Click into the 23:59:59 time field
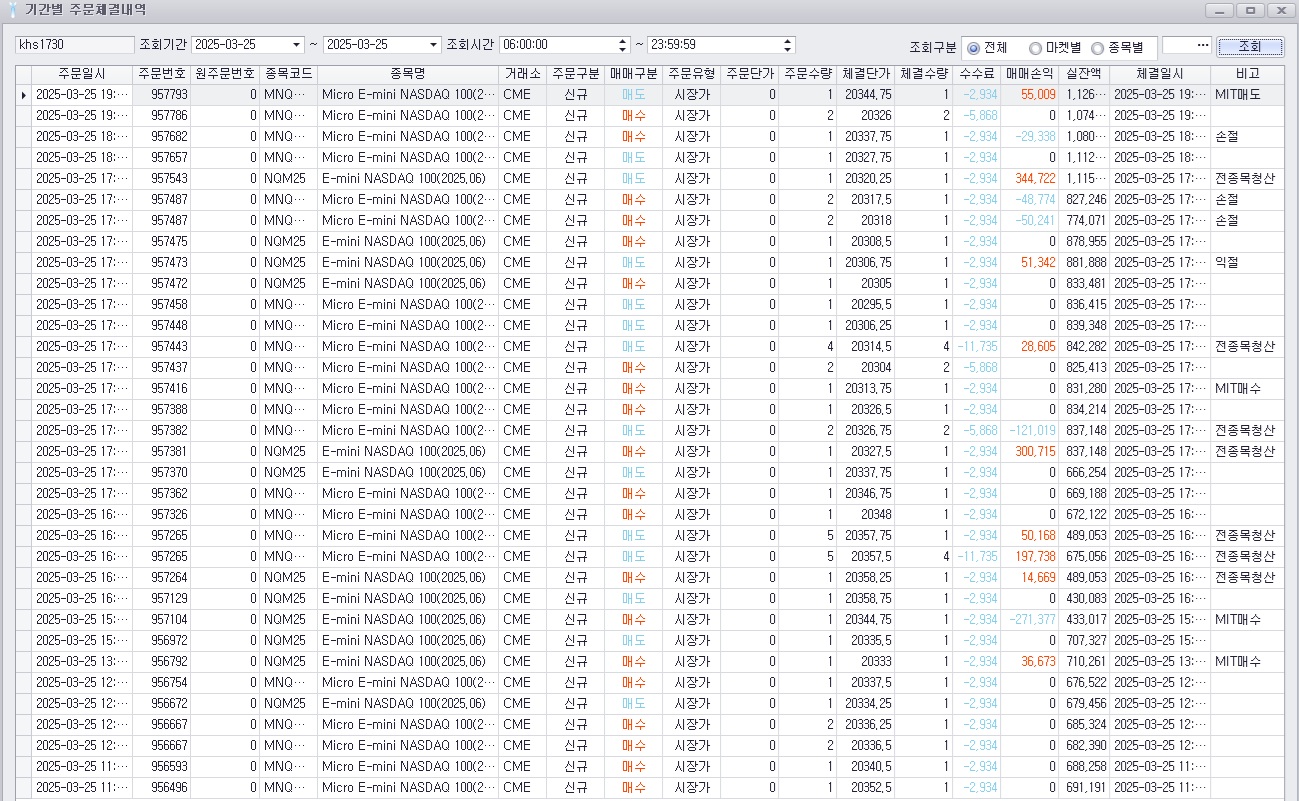The image size is (1299, 801). [x=715, y=45]
